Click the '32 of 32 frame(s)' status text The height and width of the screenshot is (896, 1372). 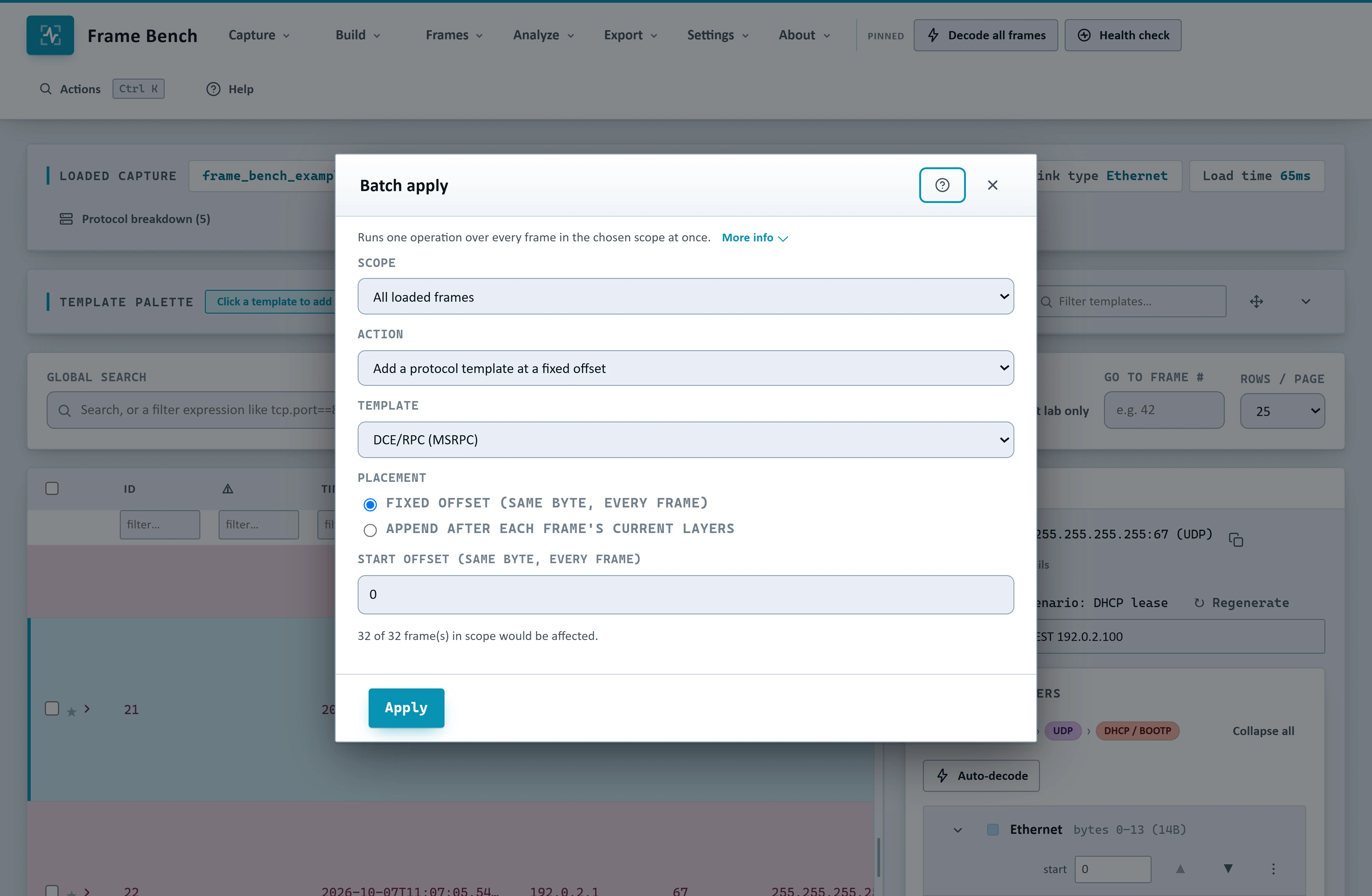[x=477, y=635]
